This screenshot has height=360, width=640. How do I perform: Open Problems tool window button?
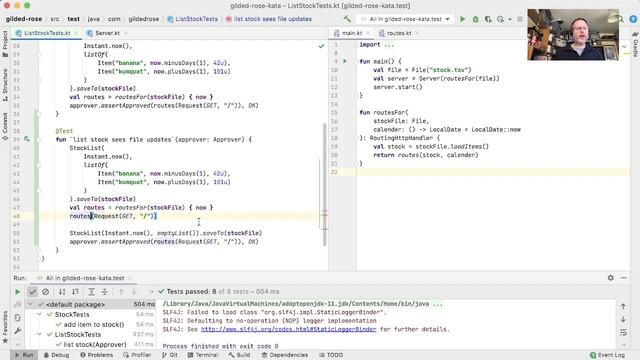pyautogui.click(x=96, y=355)
